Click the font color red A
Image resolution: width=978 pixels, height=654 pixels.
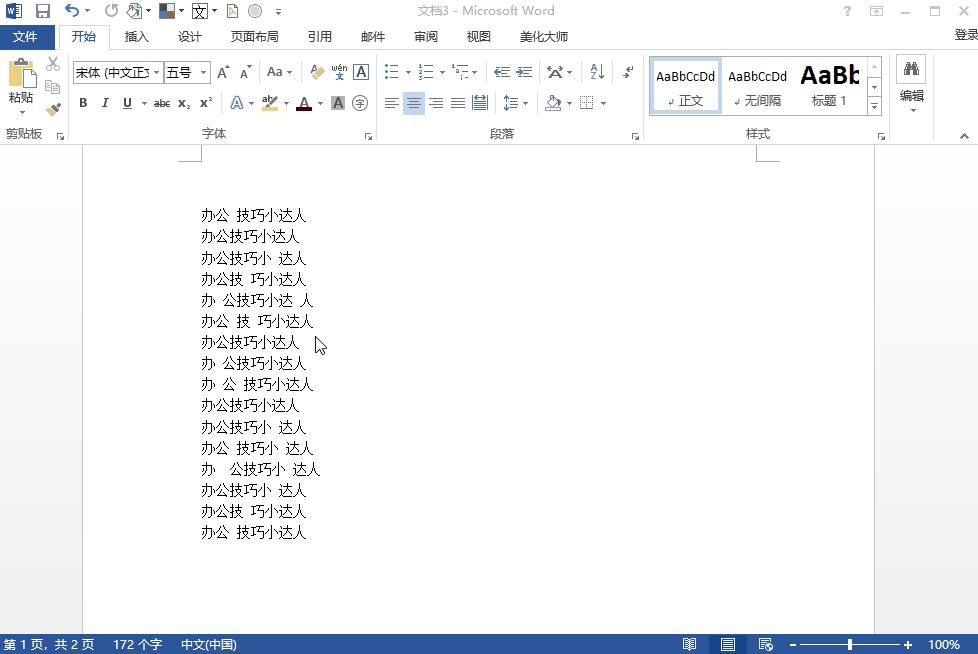[304, 103]
